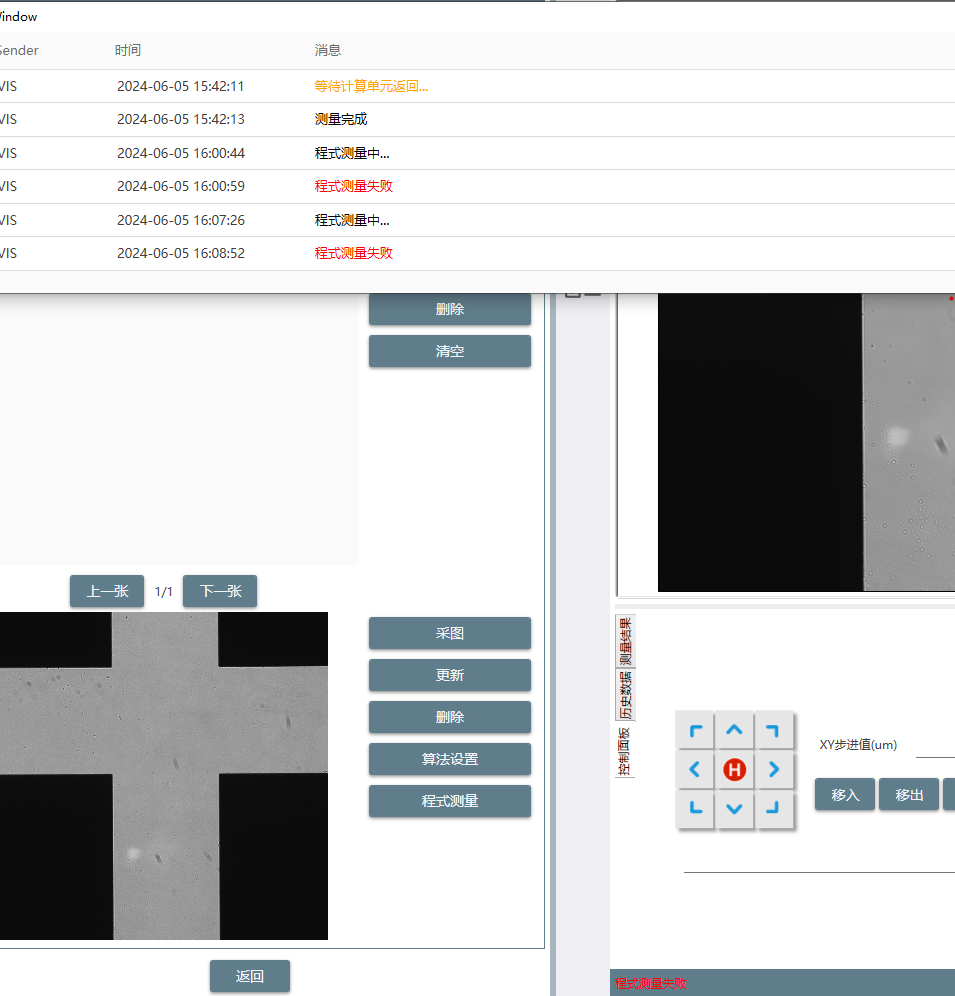The height and width of the screenshot is (996, 955).
Task: Click the 更新 button
Action: 450,675
